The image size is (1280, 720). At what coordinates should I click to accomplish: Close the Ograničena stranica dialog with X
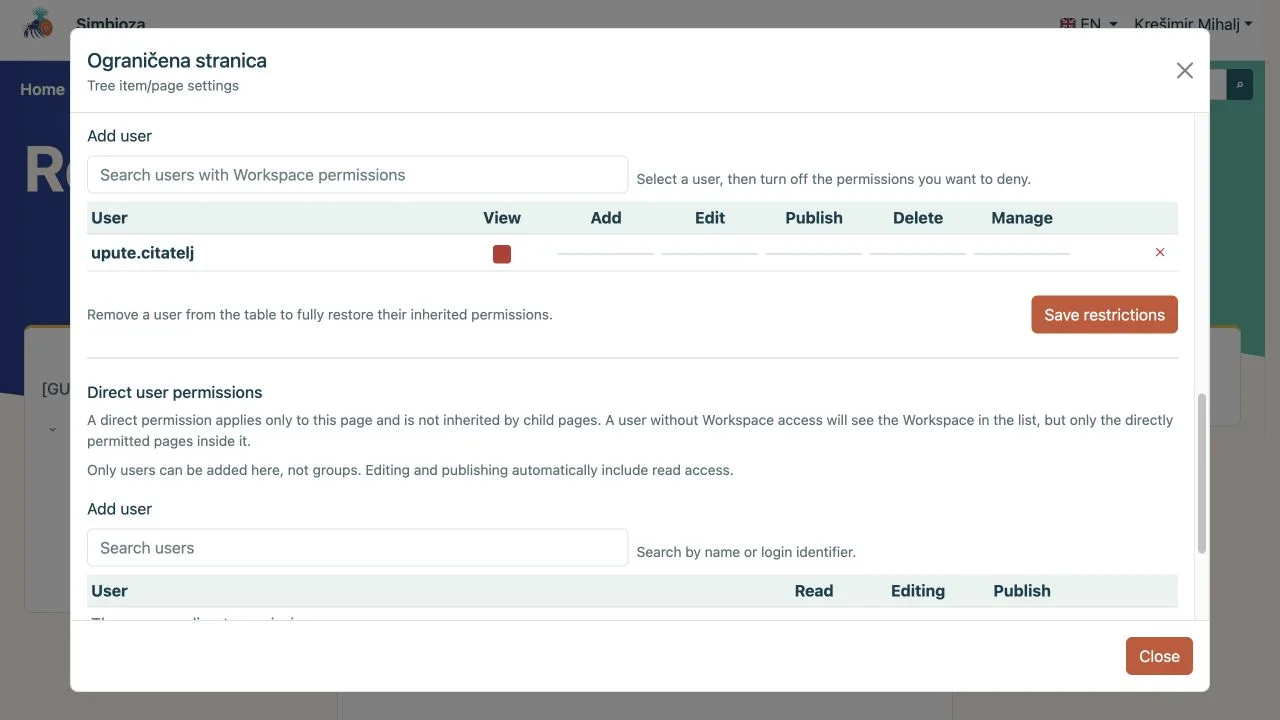point(1185,70)
